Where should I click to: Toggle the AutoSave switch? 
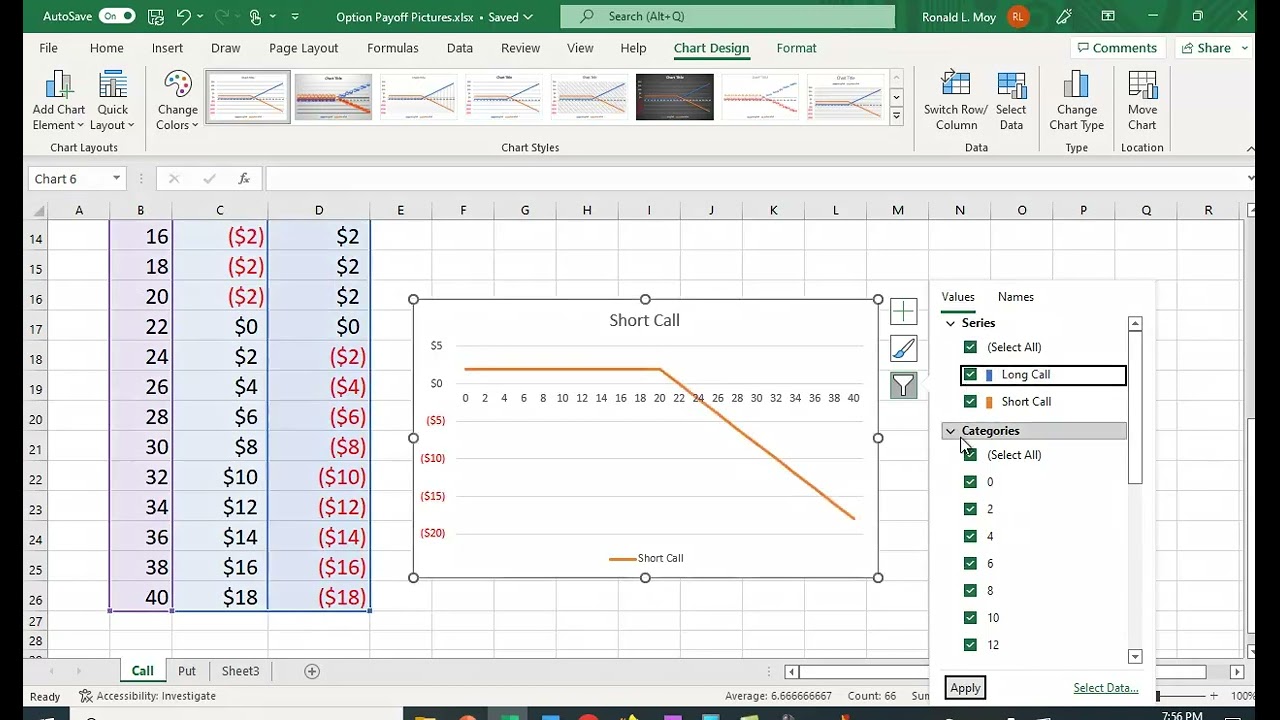point(117,16)
